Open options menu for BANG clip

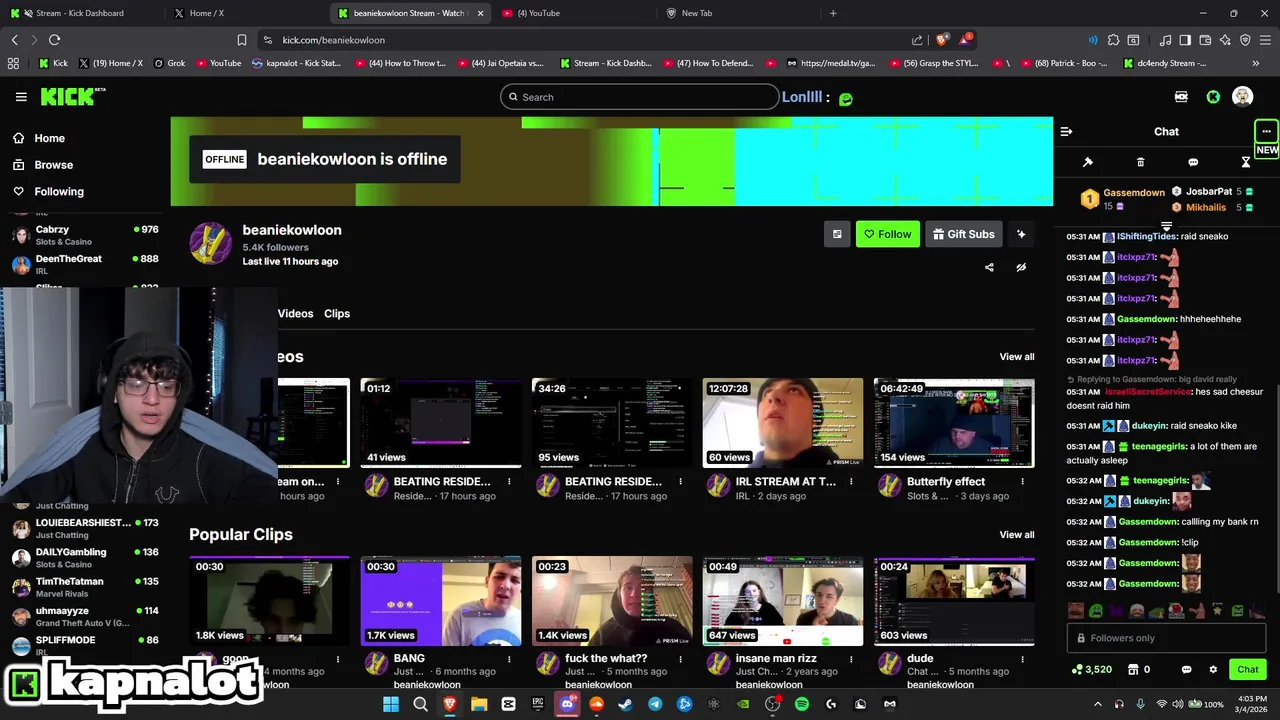tap(509, 659)
